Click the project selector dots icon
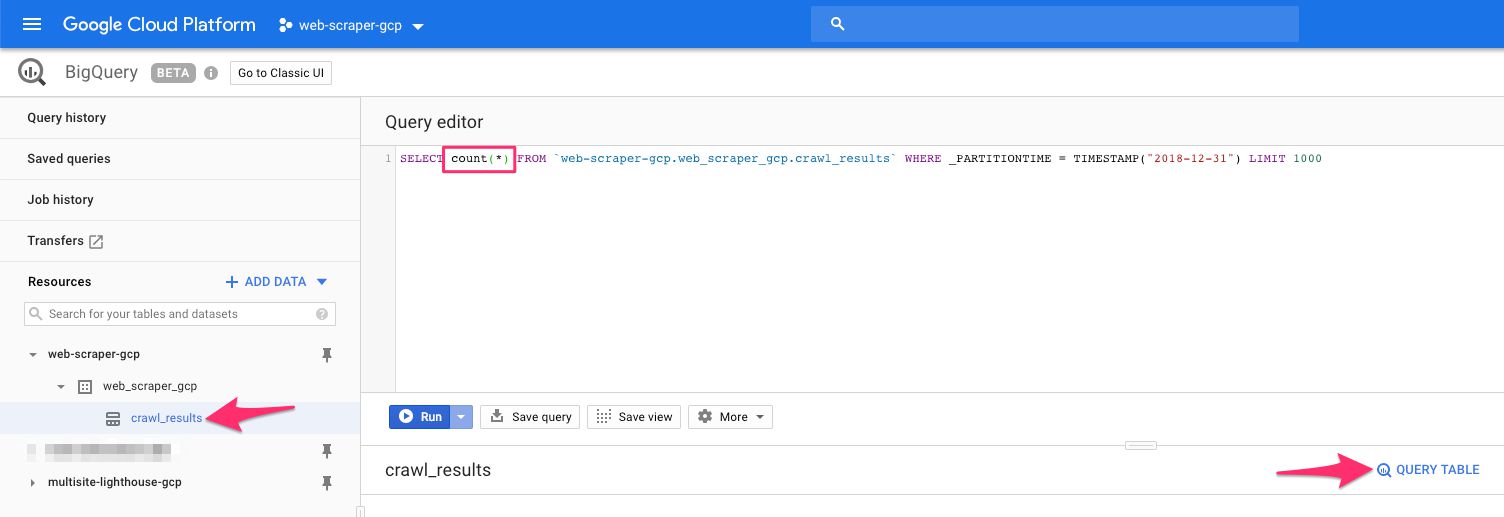 [286, 25]
